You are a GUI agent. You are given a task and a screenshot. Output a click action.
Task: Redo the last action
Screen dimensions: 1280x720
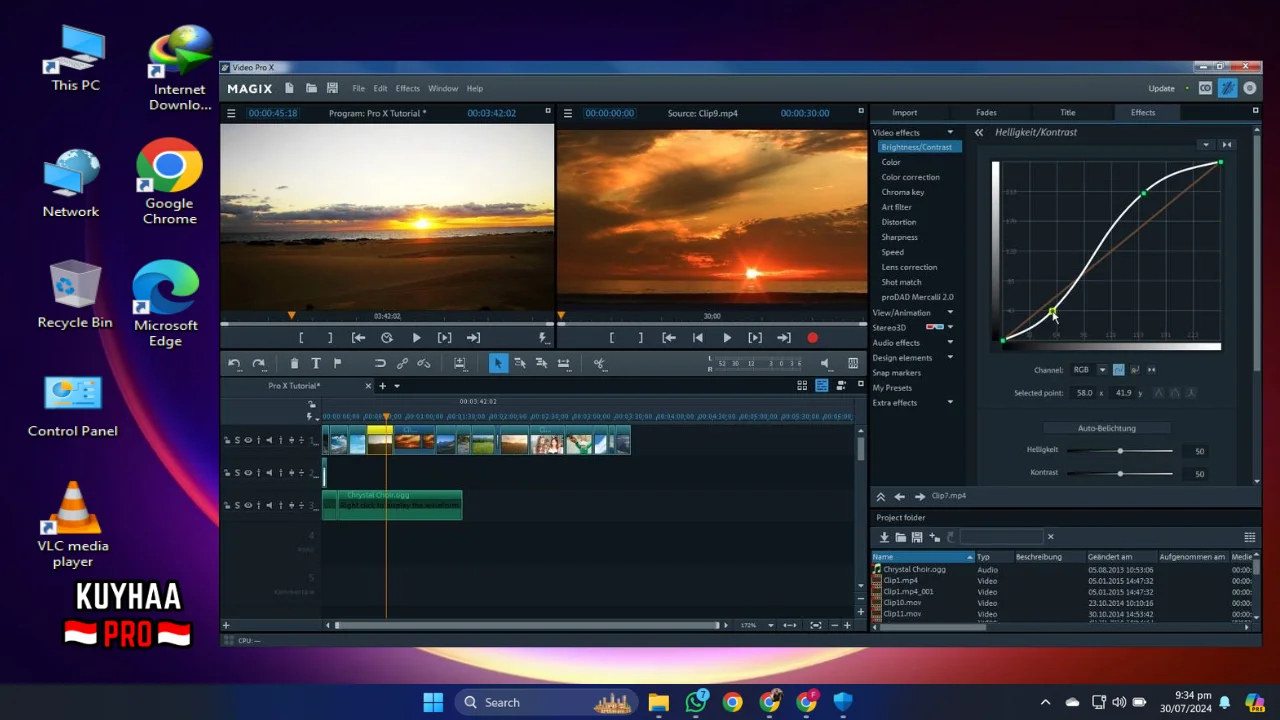click(258, 364)
